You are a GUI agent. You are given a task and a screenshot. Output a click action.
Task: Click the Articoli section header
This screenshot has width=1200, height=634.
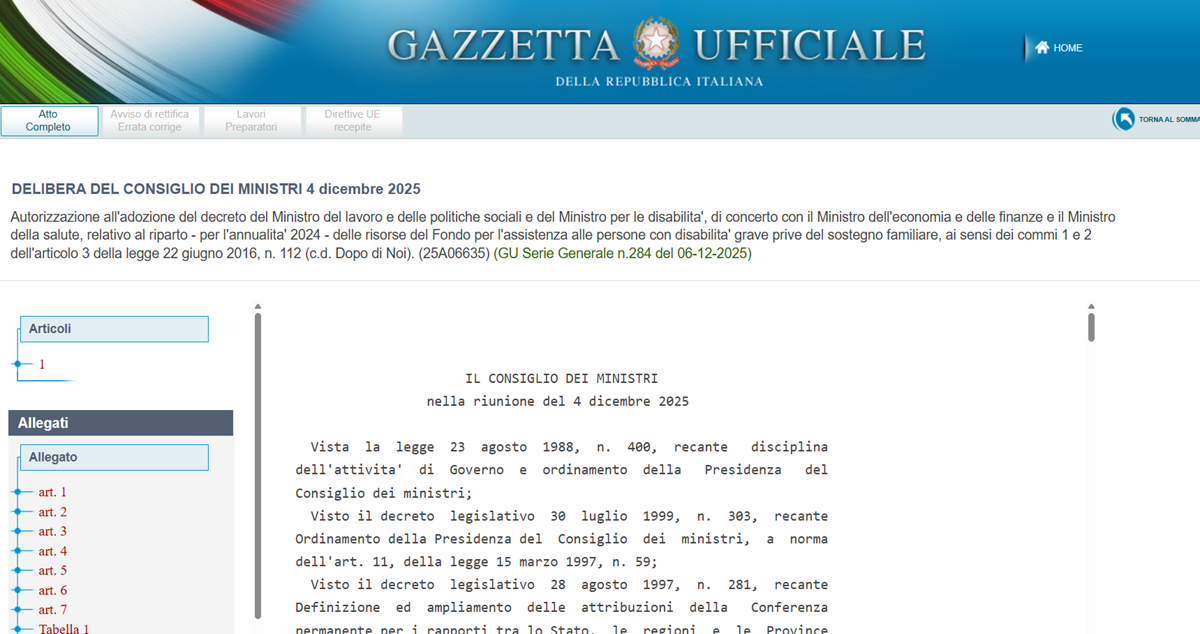[114, 329]
